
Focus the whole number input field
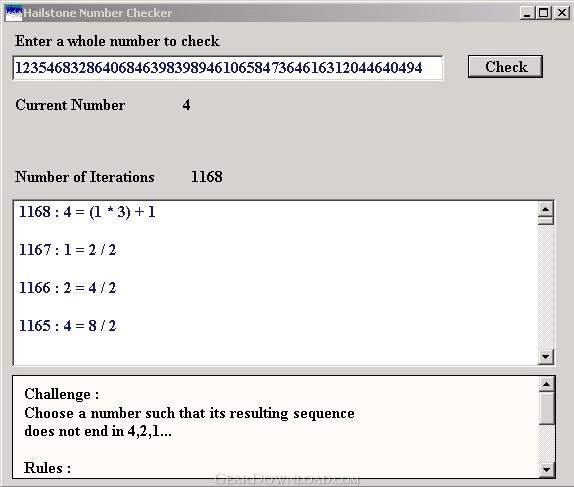(x=228, y=68)
